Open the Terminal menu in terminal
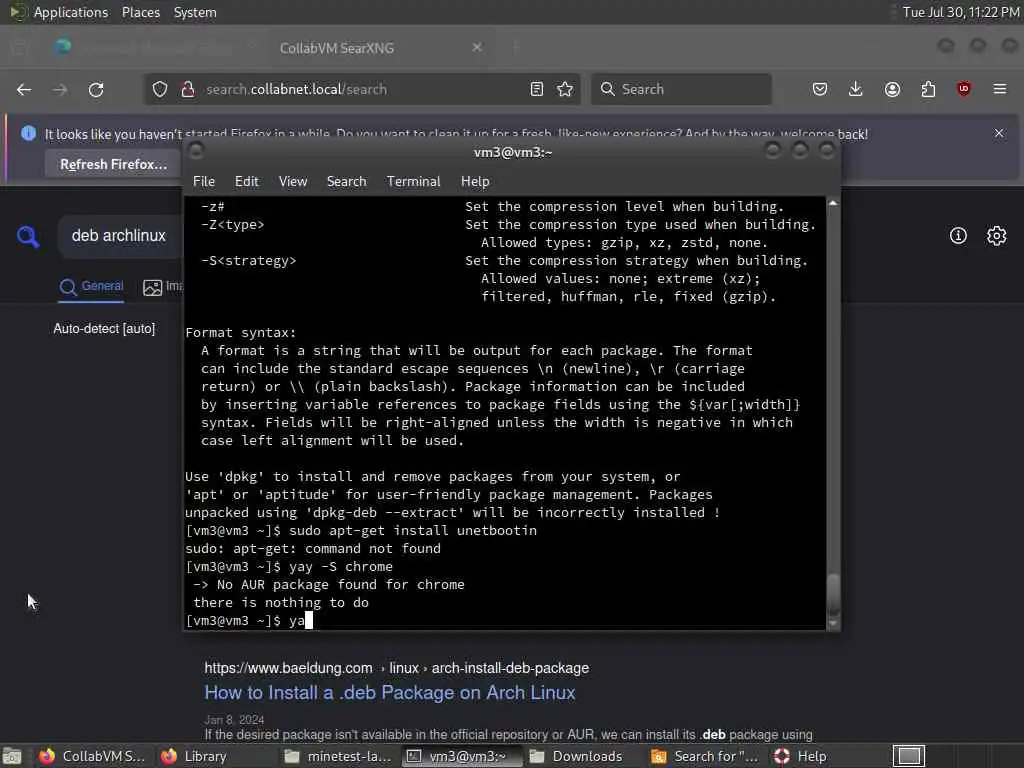 [413, 182]
